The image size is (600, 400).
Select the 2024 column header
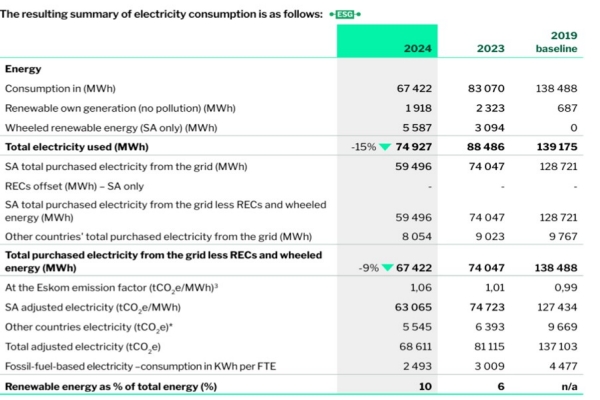(417, 48)
